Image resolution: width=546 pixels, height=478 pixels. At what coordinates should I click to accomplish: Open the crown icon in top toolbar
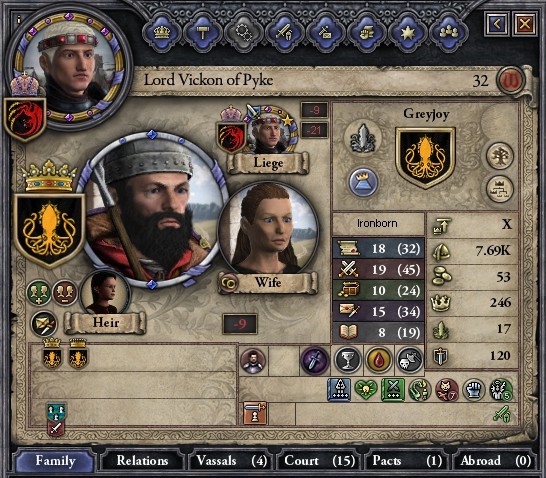pos(162,33)
